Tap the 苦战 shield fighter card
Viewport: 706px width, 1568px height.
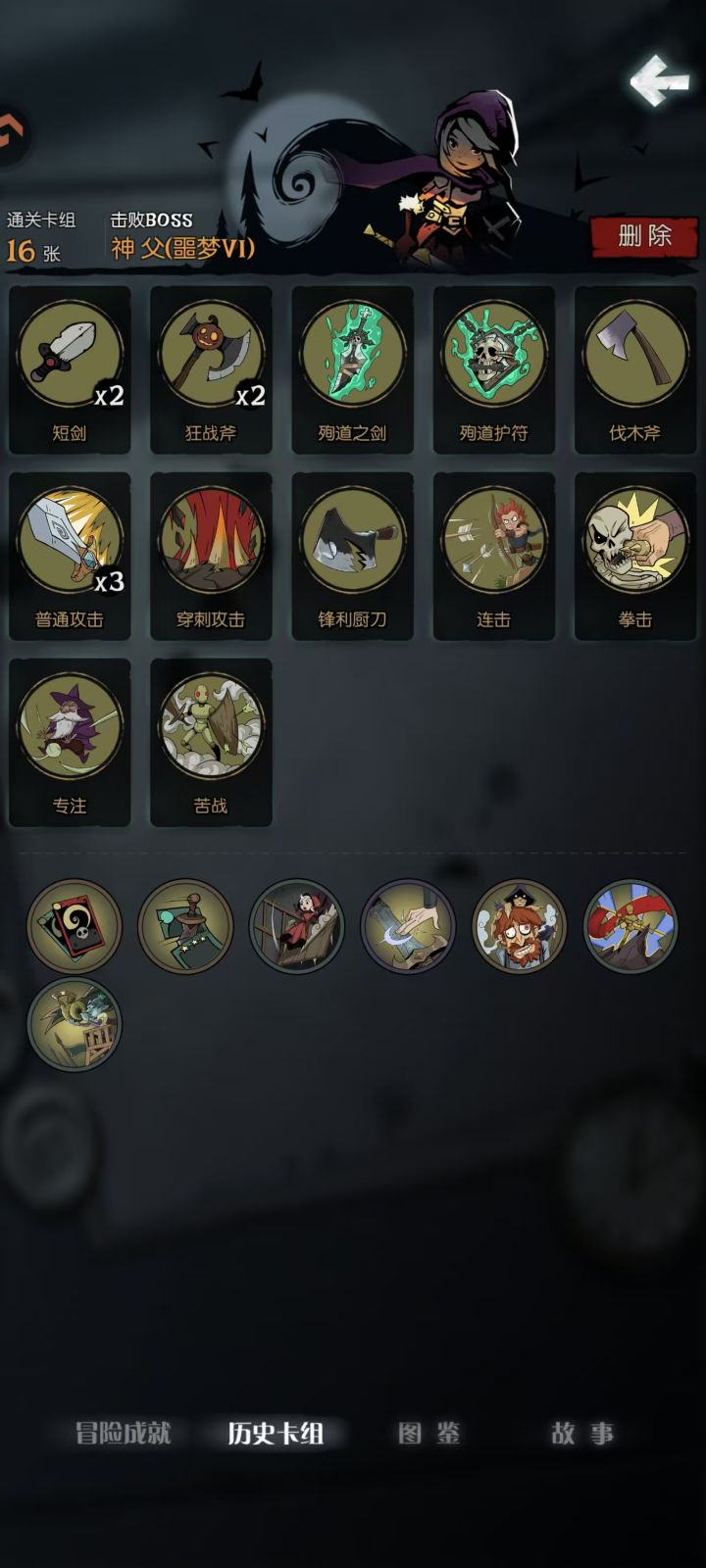(x=211, y=743)
